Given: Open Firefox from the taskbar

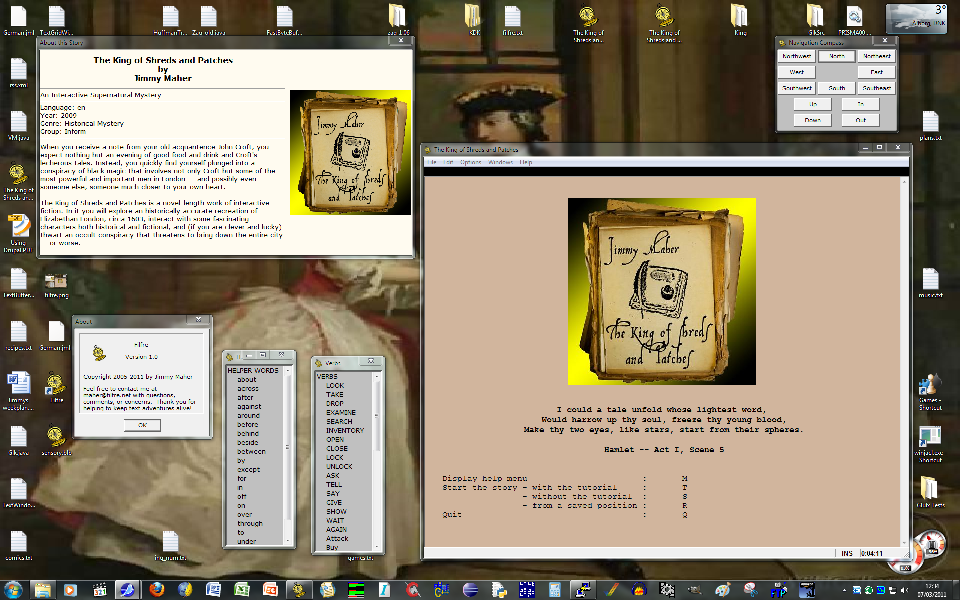Looking at the screenshot, I should tap(156, 589).
